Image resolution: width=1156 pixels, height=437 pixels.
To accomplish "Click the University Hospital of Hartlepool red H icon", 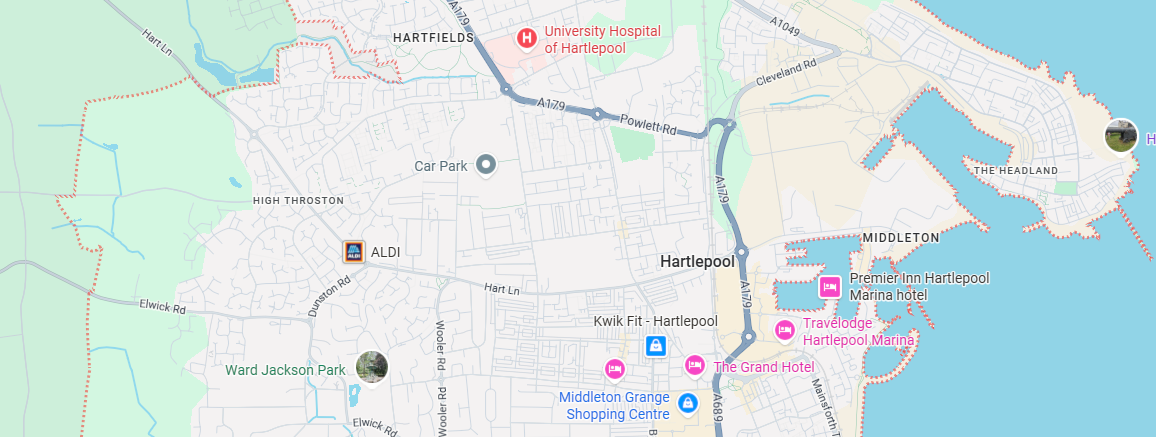I will pos(526,38).
